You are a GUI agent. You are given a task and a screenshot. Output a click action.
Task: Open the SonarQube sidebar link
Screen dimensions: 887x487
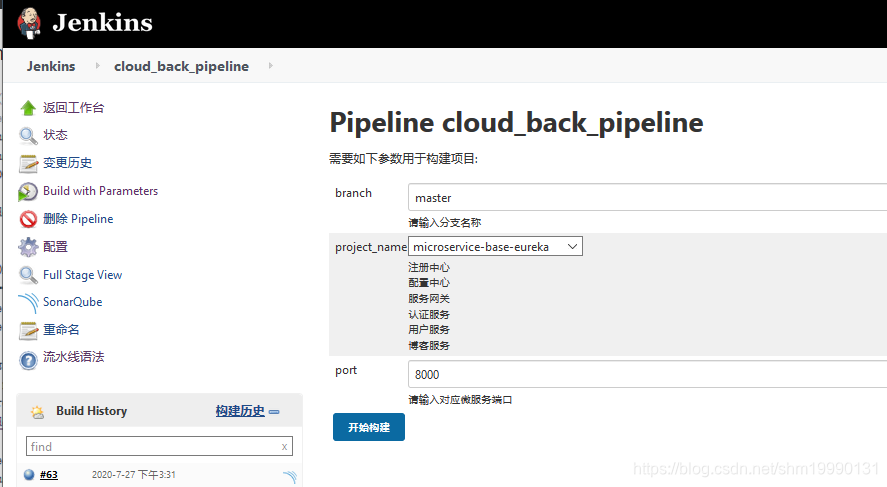72,302
